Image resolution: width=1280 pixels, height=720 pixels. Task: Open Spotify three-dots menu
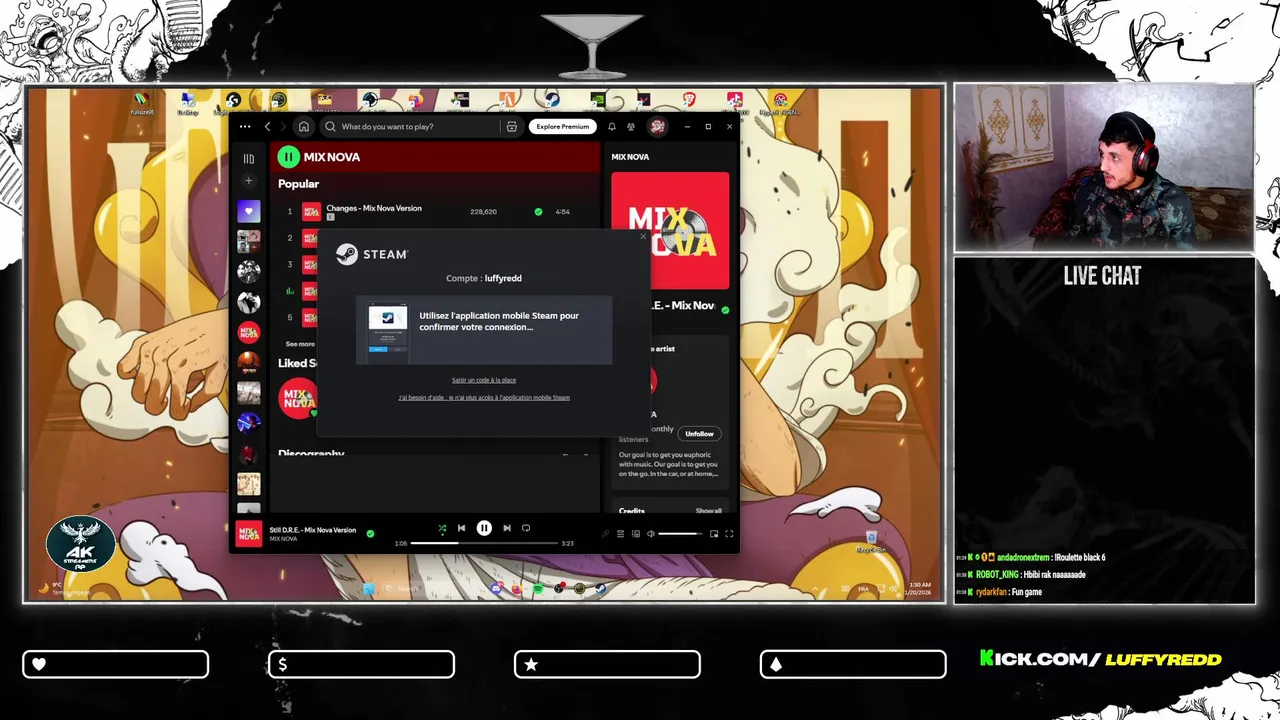(245, 127)
